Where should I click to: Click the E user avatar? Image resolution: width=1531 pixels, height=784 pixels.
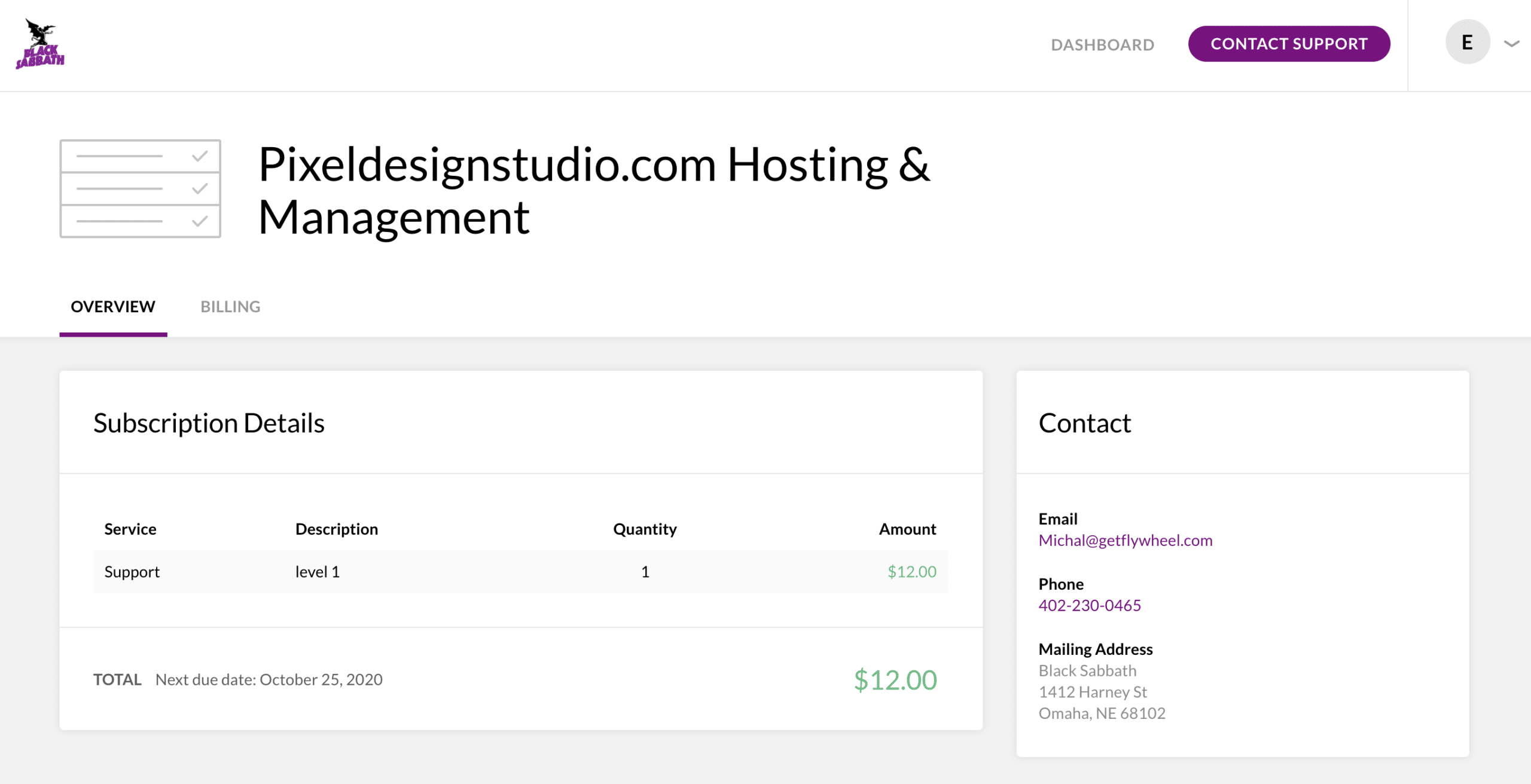click(x=1467, y=42)
